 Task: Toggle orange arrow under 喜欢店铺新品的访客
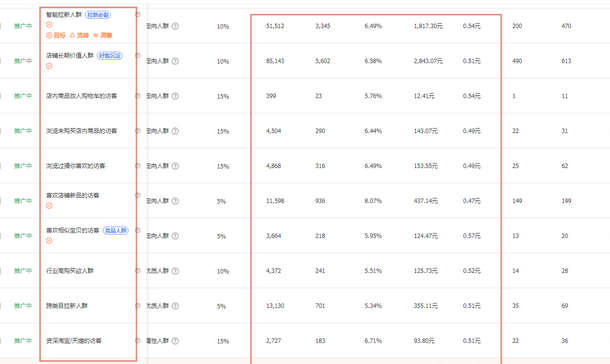[49, 206]
